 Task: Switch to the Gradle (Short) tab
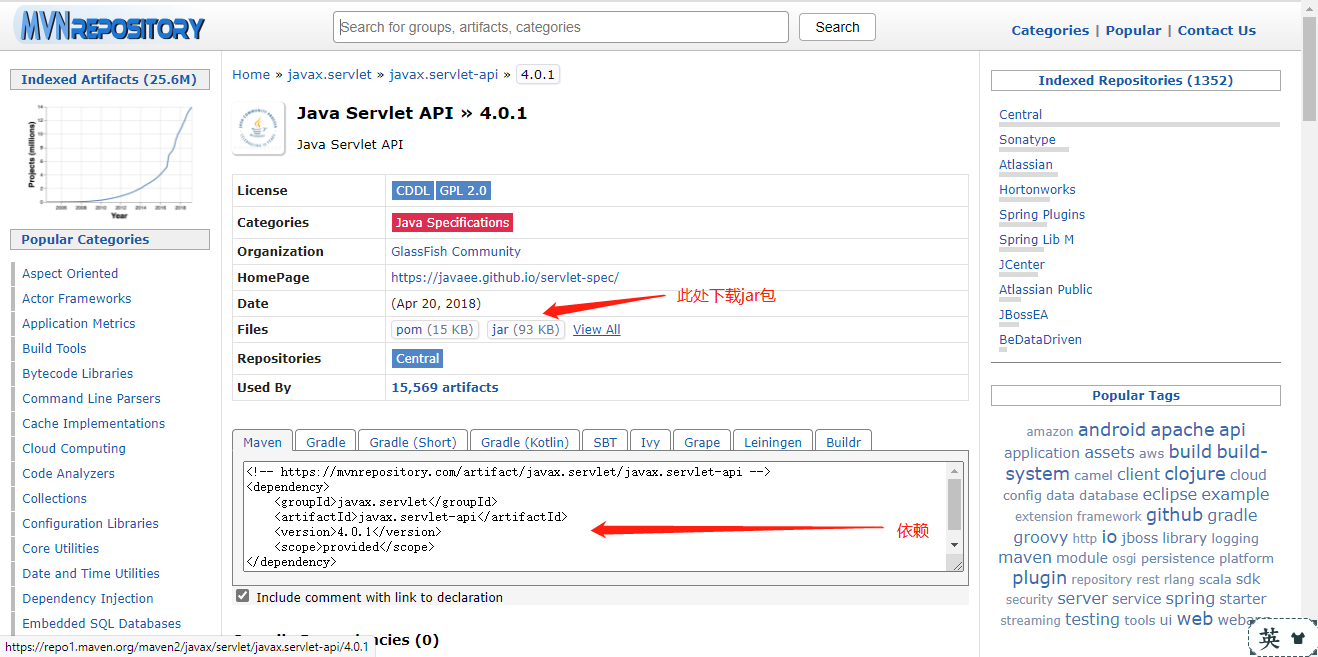tap(413, 441)
